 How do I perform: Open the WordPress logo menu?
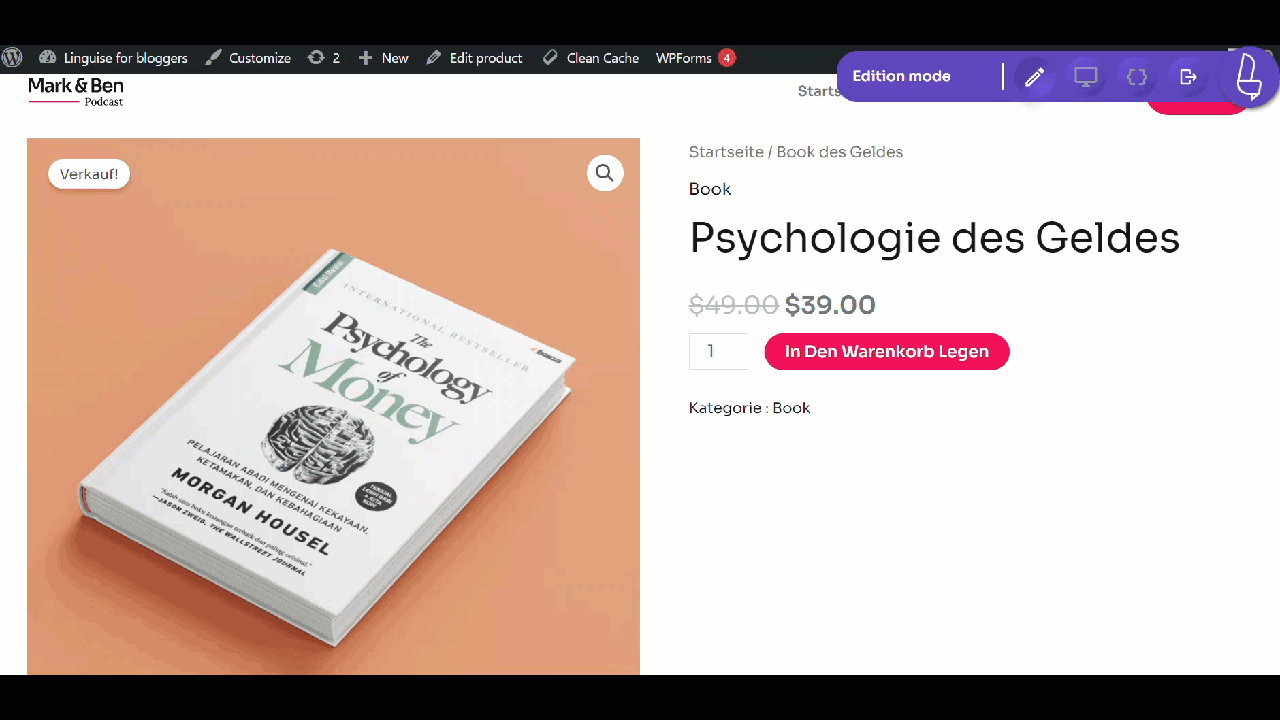click(13, 58)
